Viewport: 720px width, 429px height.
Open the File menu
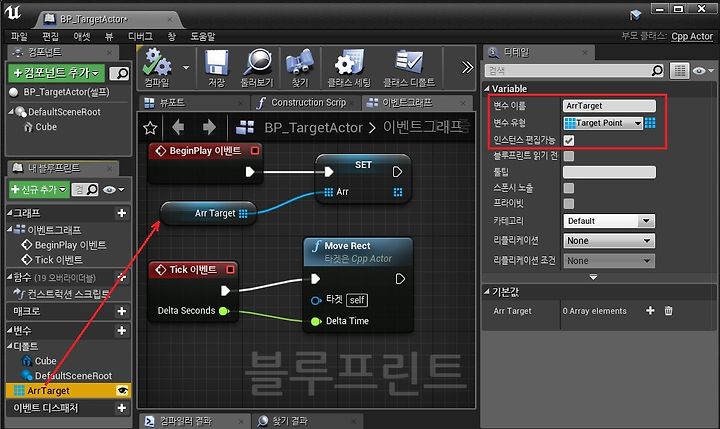(x=19, y=36)
